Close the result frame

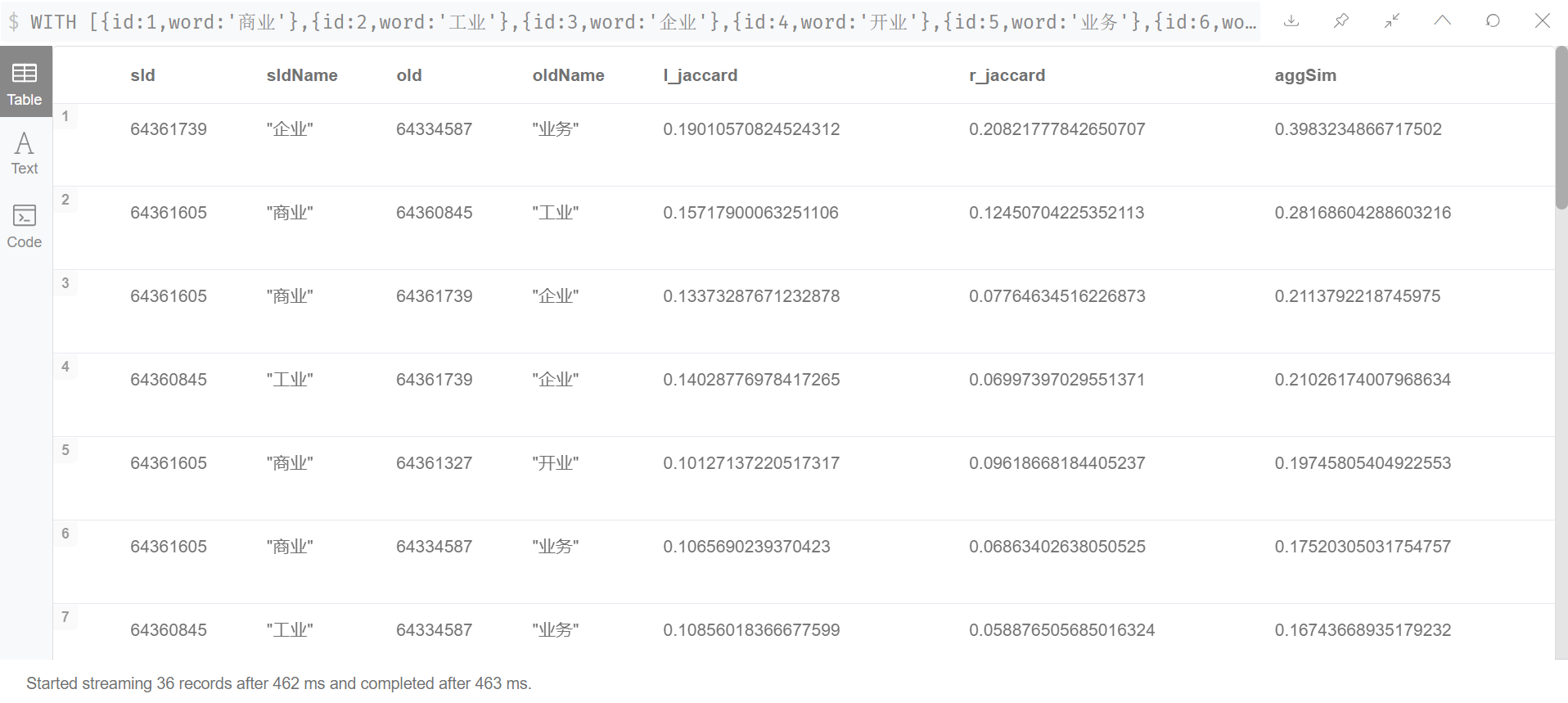click(x=1543, y=20)
